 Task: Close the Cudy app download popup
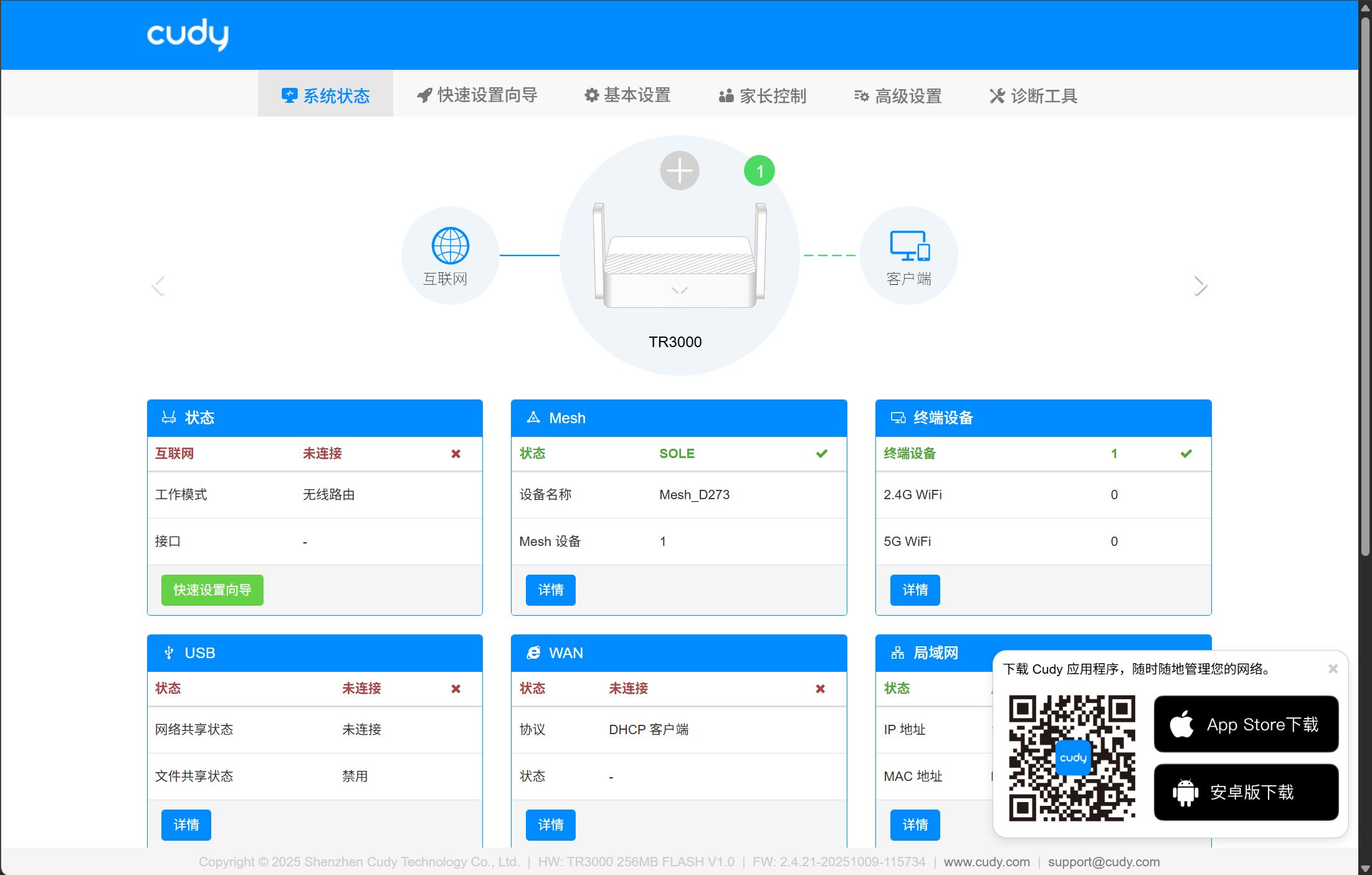[x=1333, y=669]
